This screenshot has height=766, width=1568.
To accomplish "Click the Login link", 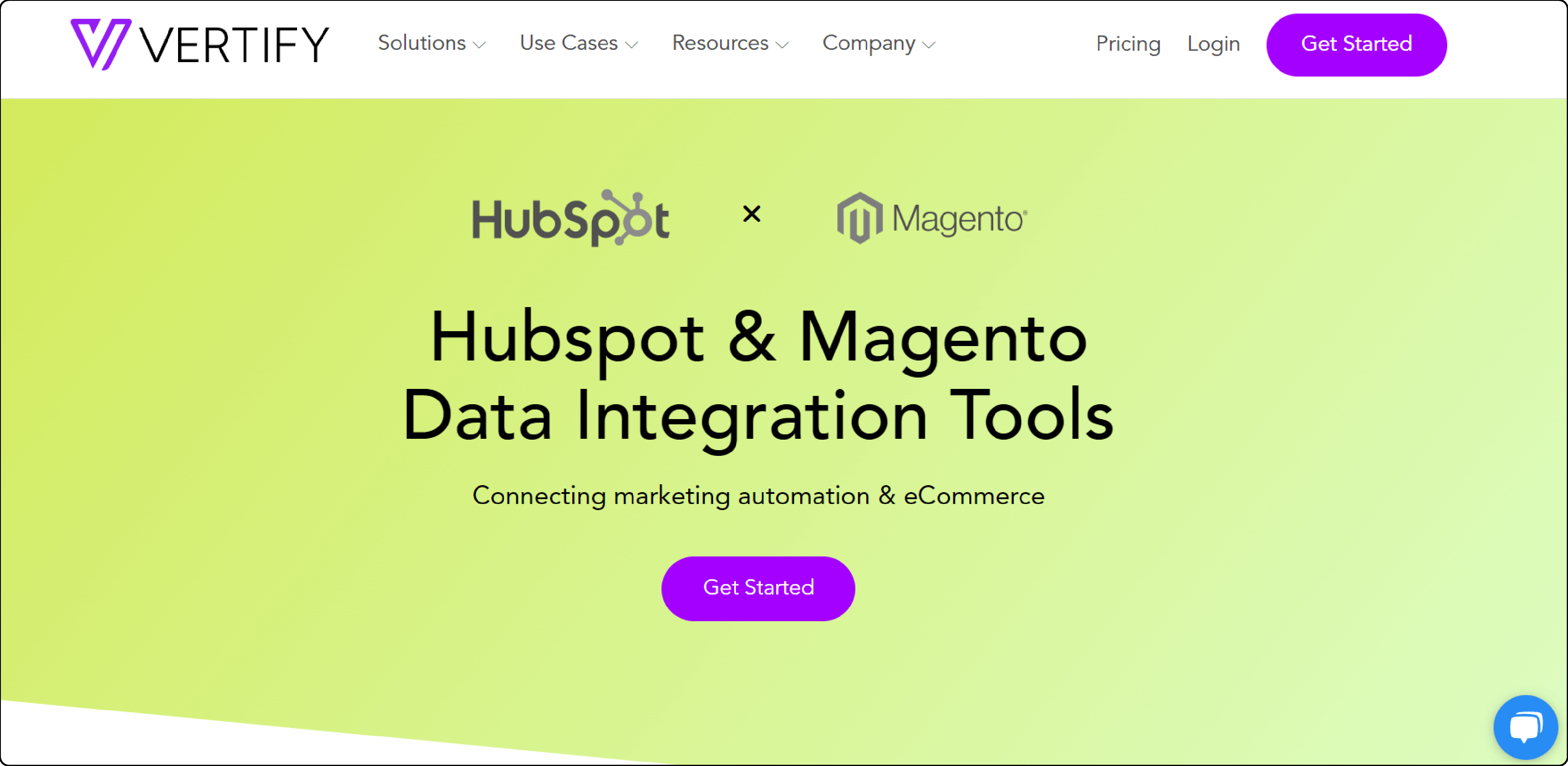I will click(1213, 44).
